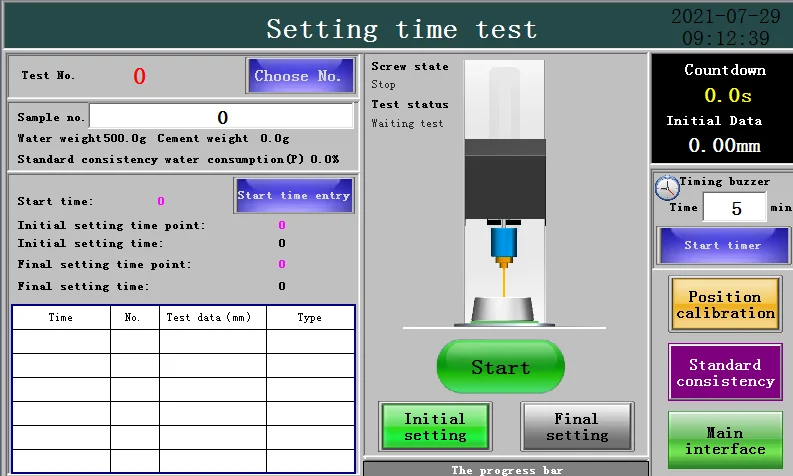
Task: Click the No. column header
Action: [x=135, y=318]
